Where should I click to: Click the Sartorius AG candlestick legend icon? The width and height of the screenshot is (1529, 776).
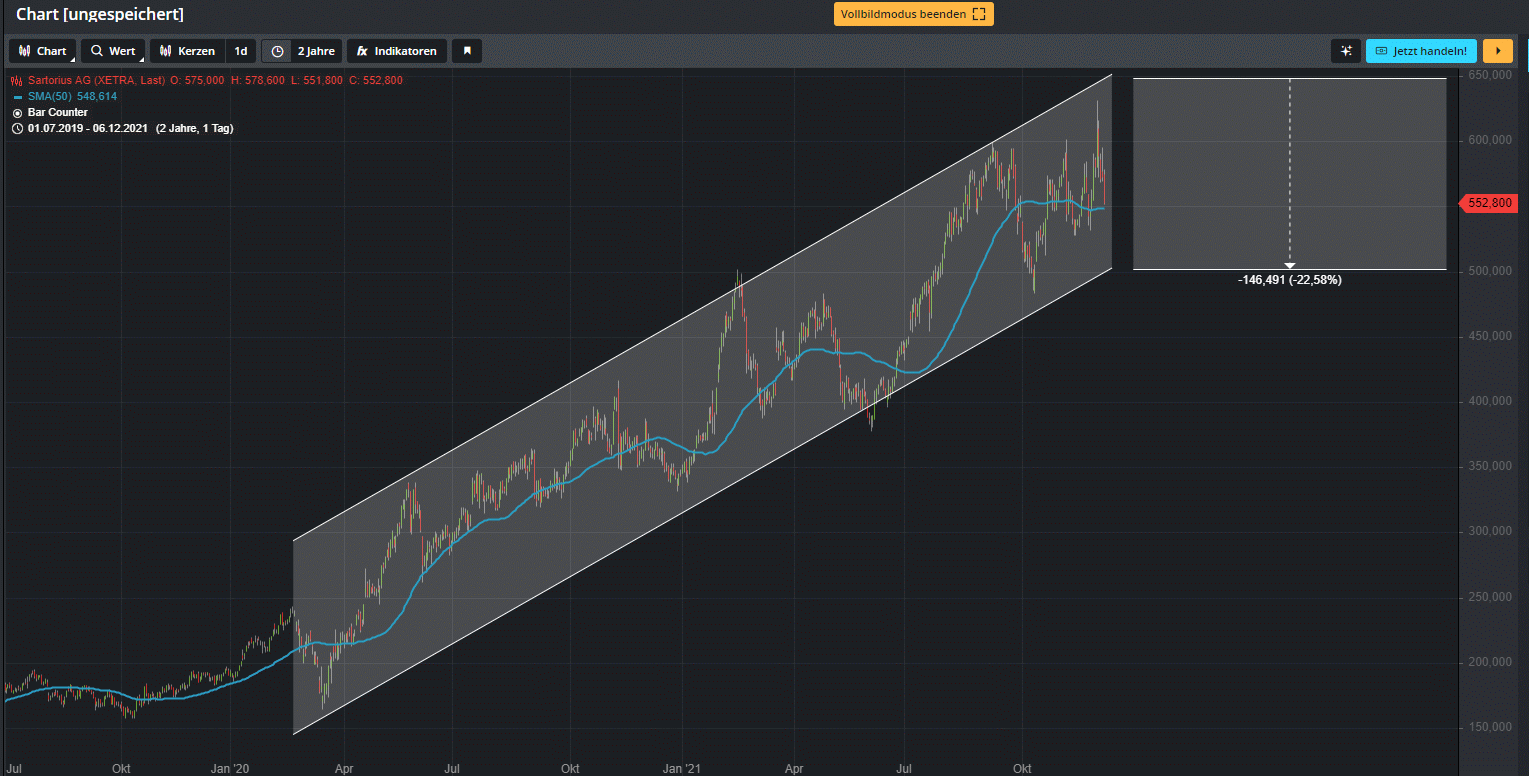coord(16,80)
